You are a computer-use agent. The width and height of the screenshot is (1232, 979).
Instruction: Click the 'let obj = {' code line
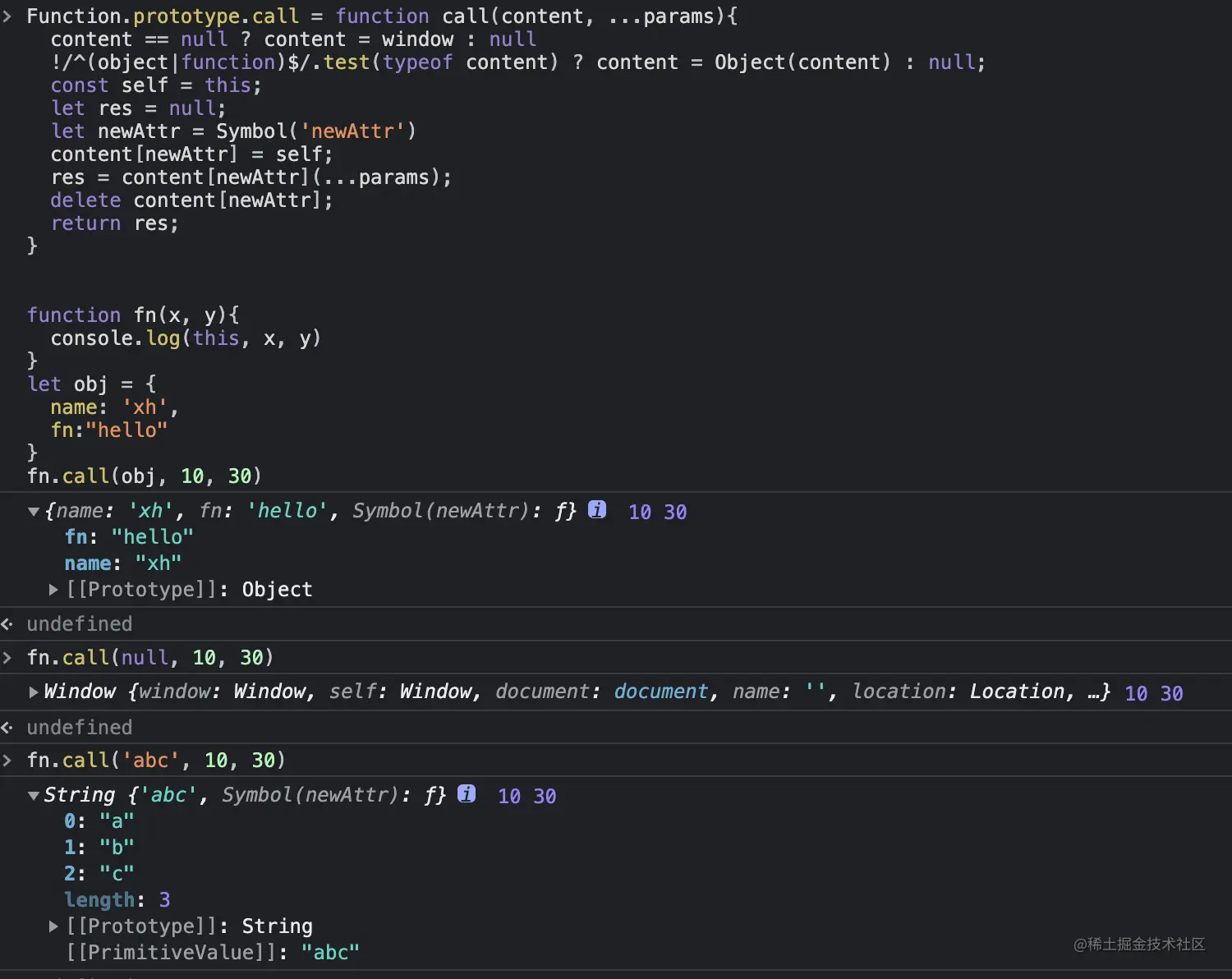point(91,384)
